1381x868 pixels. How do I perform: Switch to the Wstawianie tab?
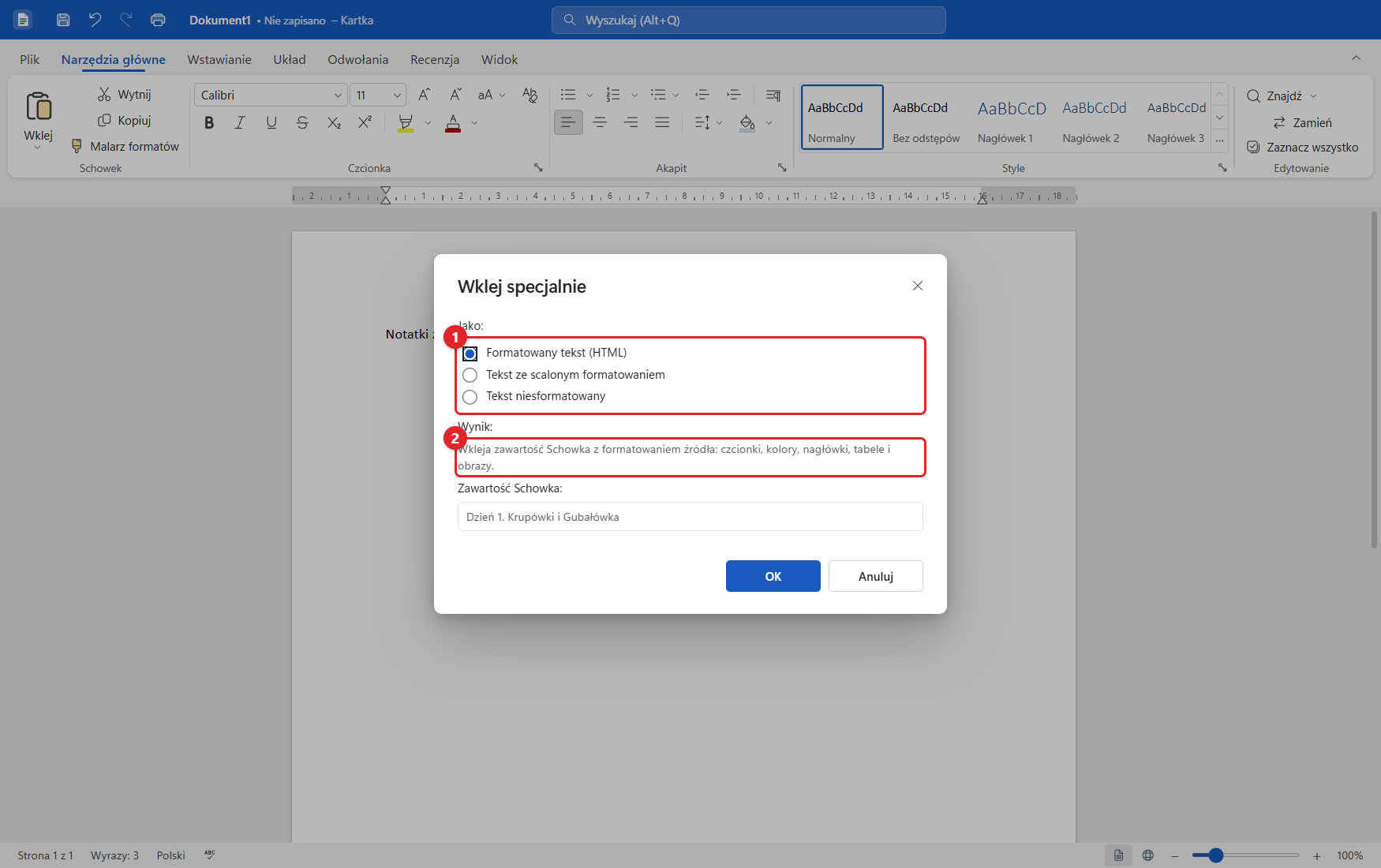(219, 59)
